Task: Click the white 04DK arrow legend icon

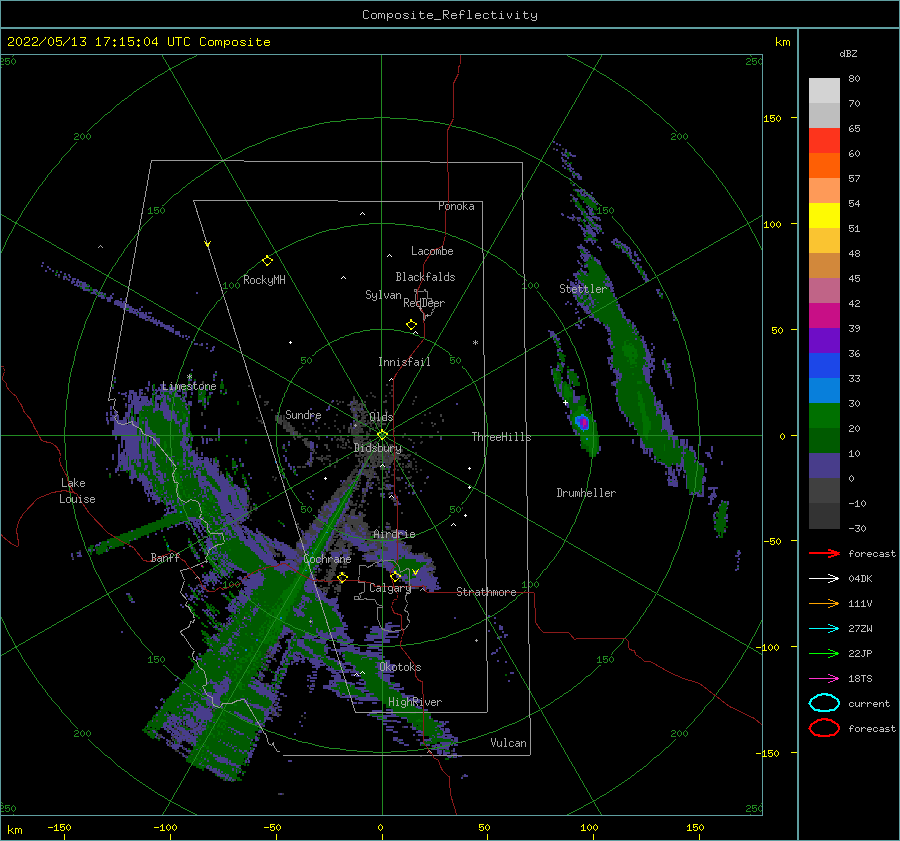Action: (x=824, y=579)
